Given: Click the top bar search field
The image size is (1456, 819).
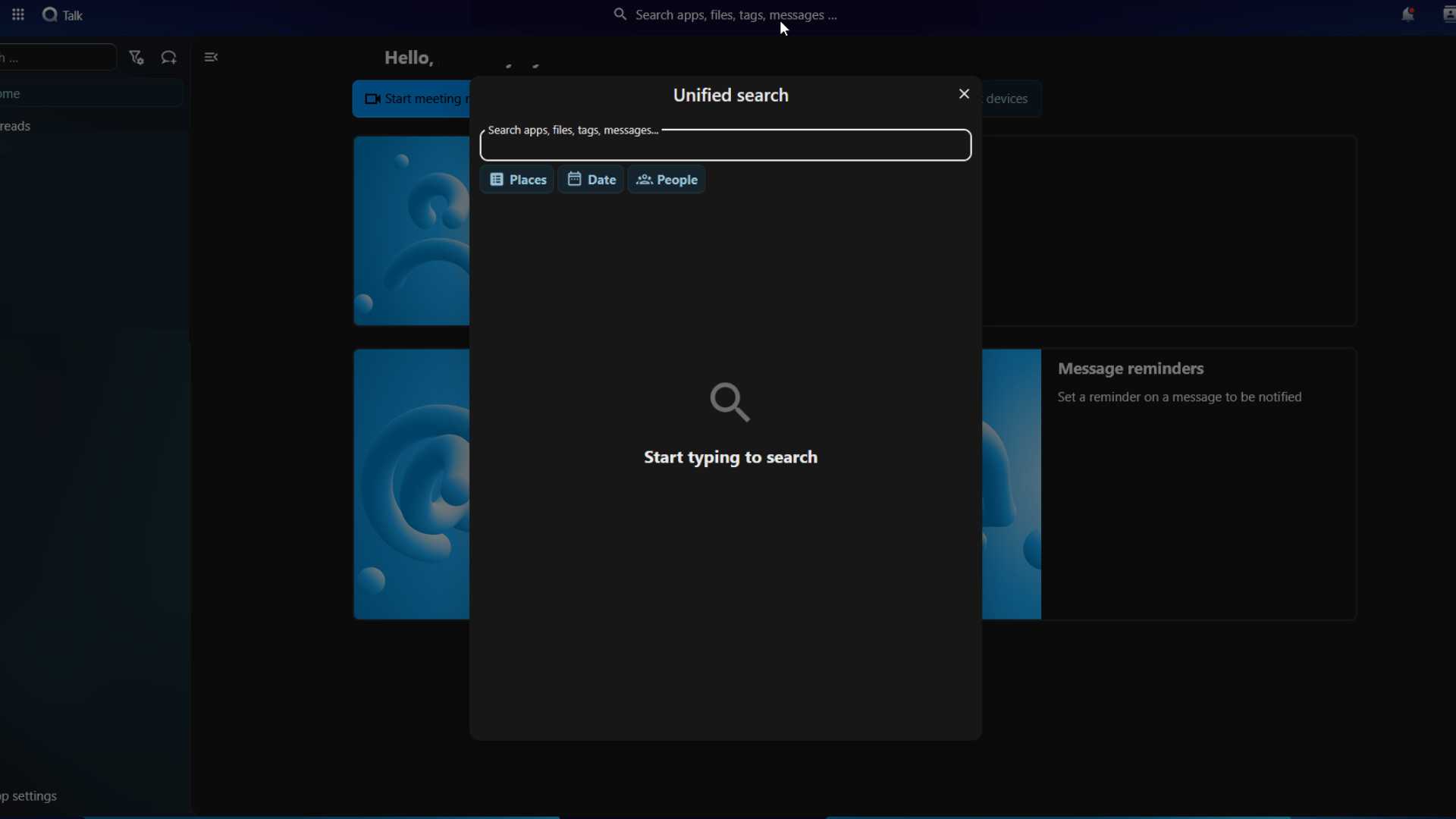Looking at the screenshot, I should [726, 15].
